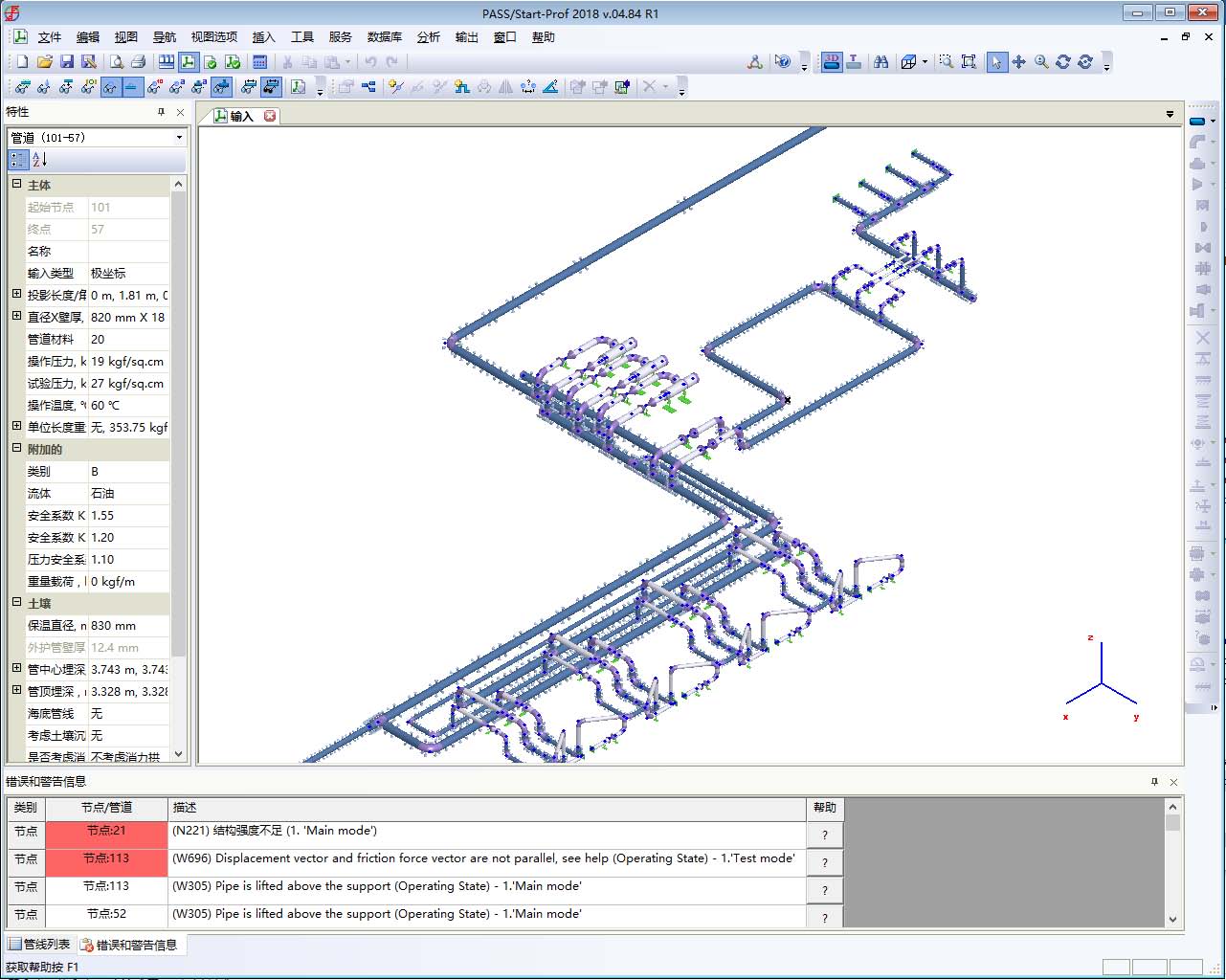Click the blue insert pipe icon in right toolbar
Viewport: 1226px width, 980px height.
coord(1196,122)
